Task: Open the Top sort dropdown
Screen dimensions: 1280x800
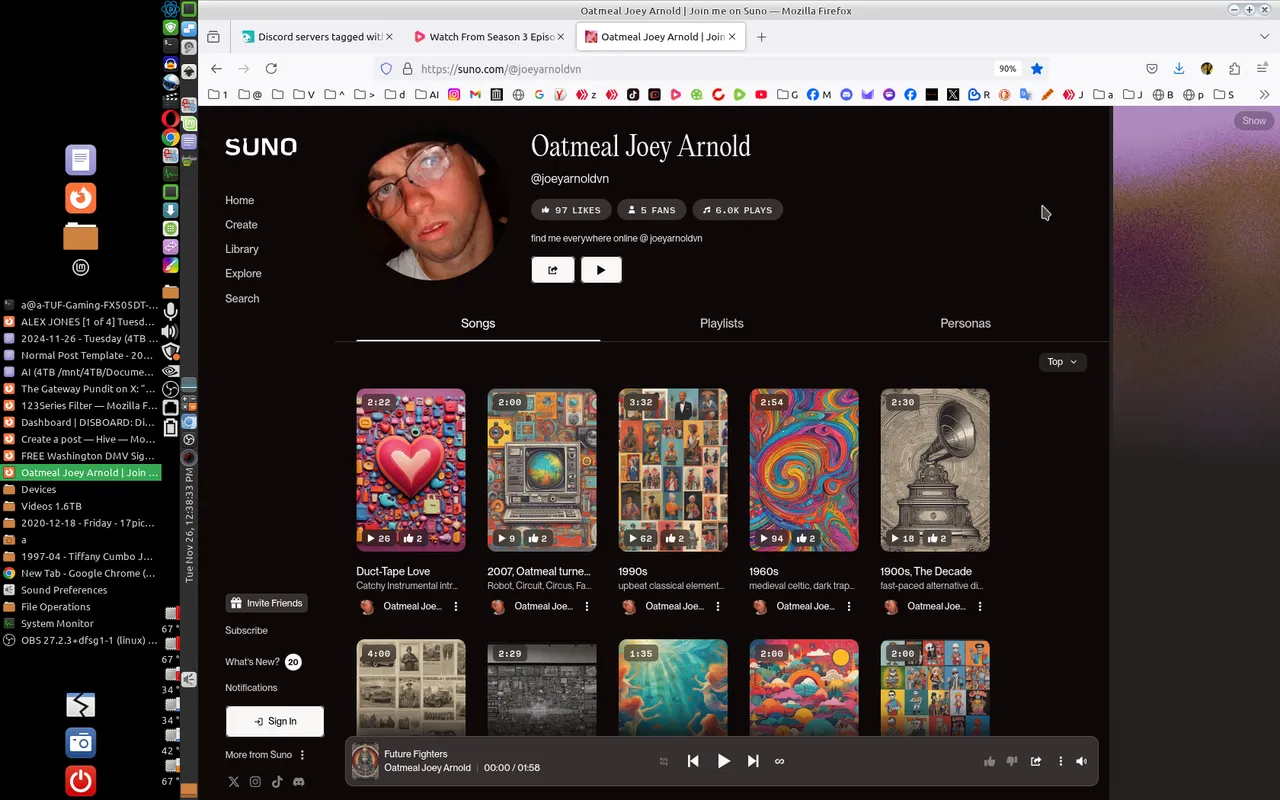Action: 1062,362
